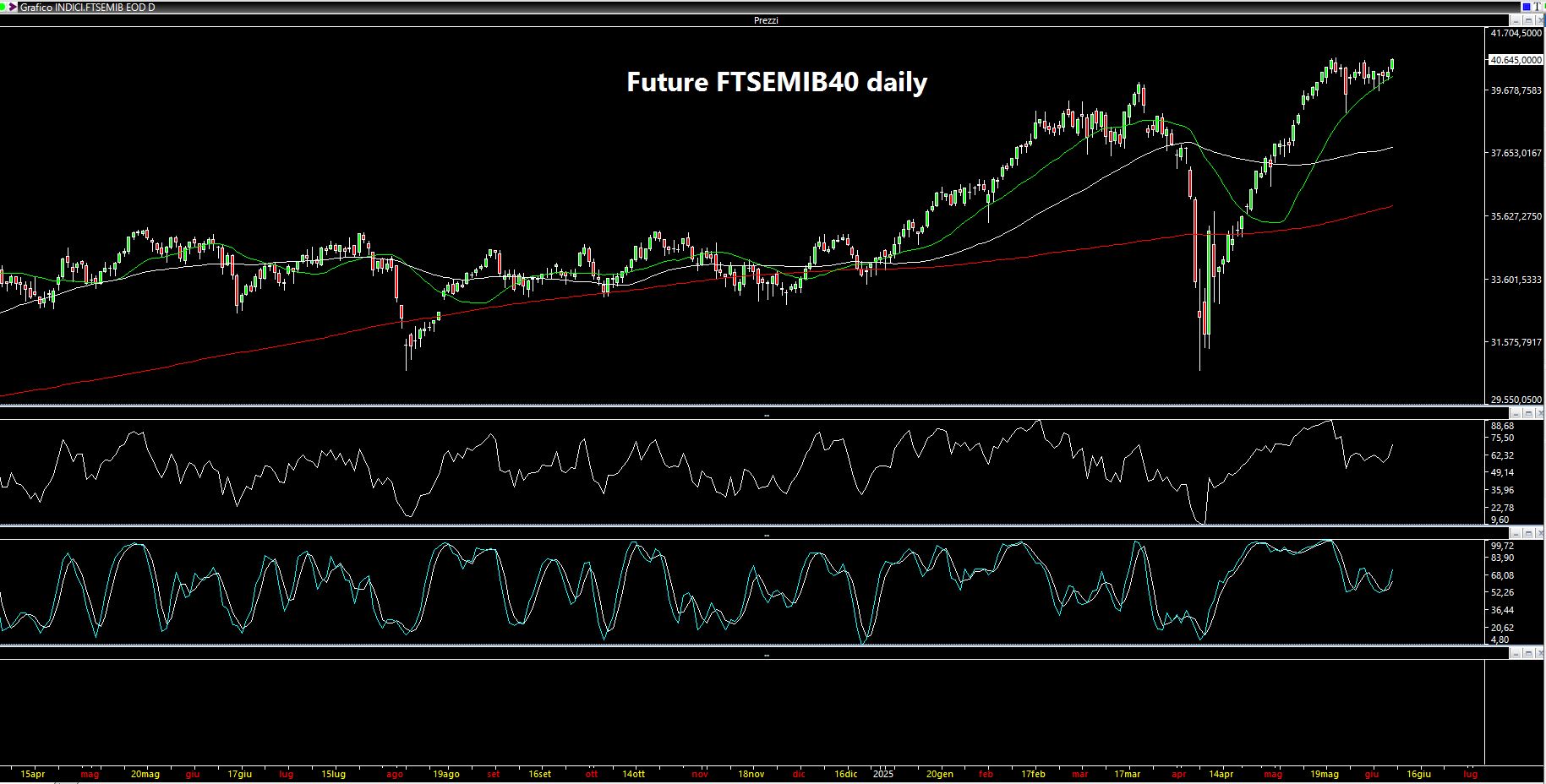1546x784 pixels.
Task: Click the 2025 year label
Action: 883,774
